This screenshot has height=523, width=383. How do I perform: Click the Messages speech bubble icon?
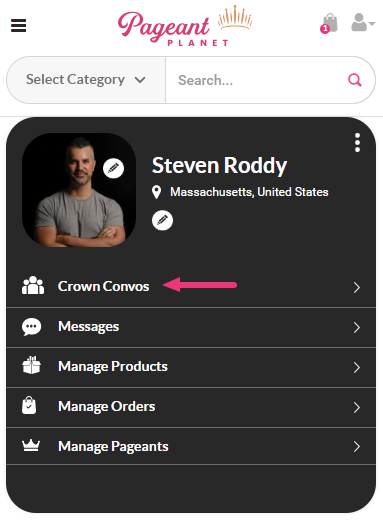(32, 327)
